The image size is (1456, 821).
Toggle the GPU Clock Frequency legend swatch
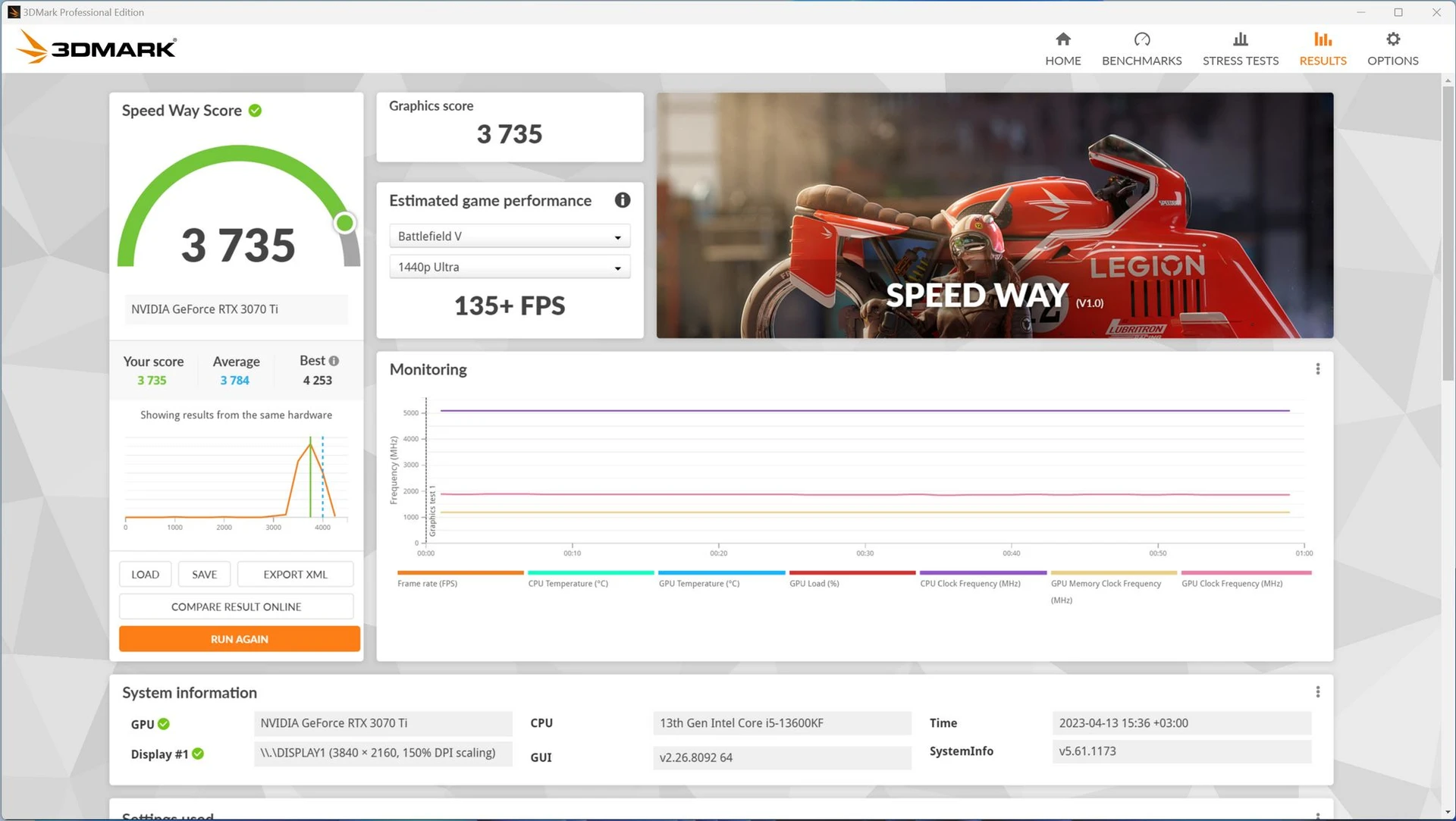tap(1246, 573)
